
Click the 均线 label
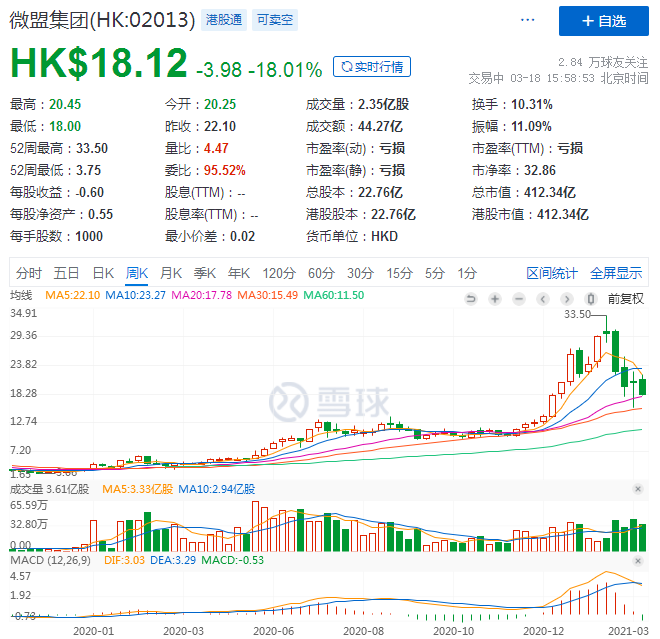click(x=21, y=295)
